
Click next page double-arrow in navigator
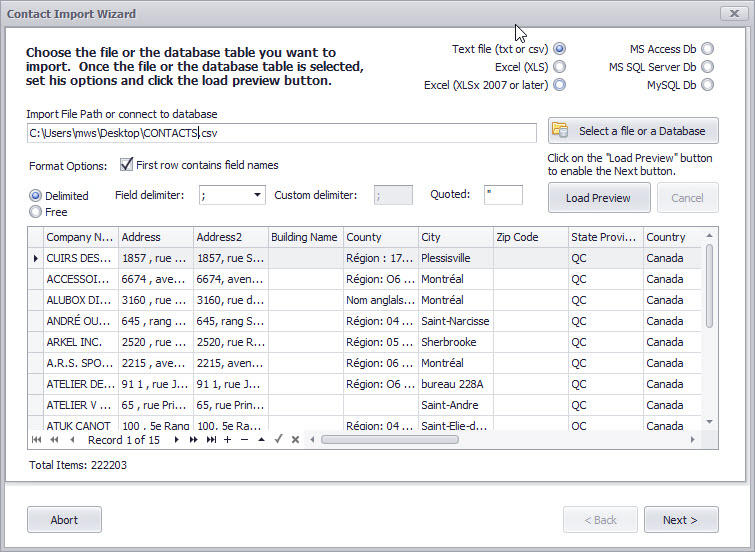pos(194,440)
